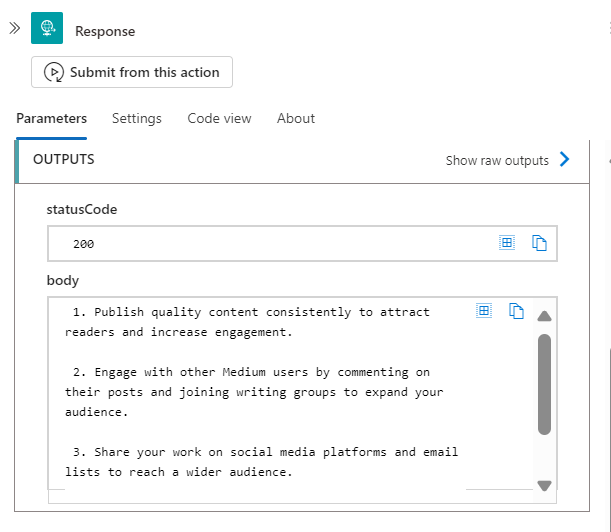Click the body scrollbar up arrow
Image resolution: width=611 pixels, height=532 pixels.
(x=544, y=316)
